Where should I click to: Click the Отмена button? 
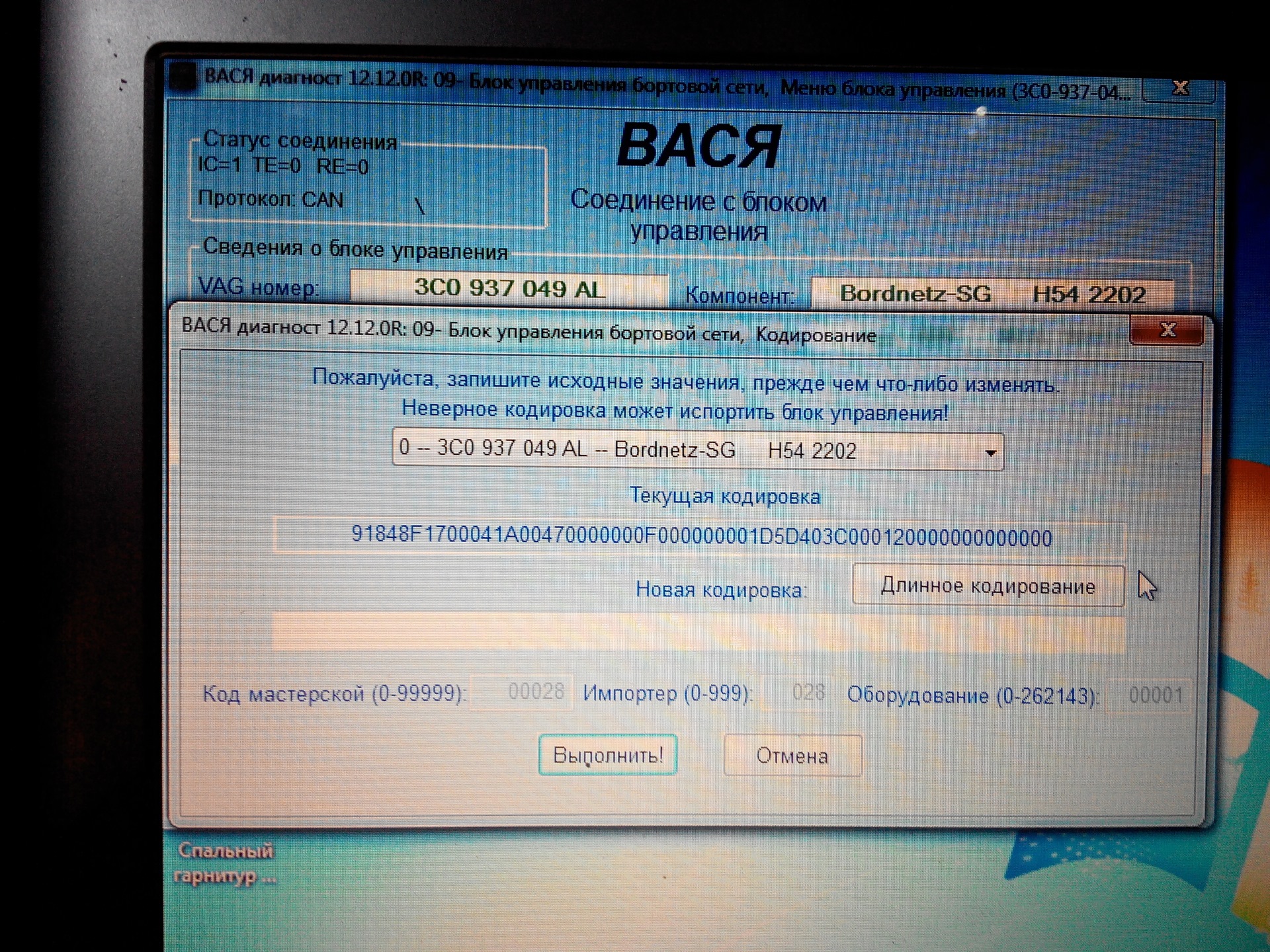792,755
